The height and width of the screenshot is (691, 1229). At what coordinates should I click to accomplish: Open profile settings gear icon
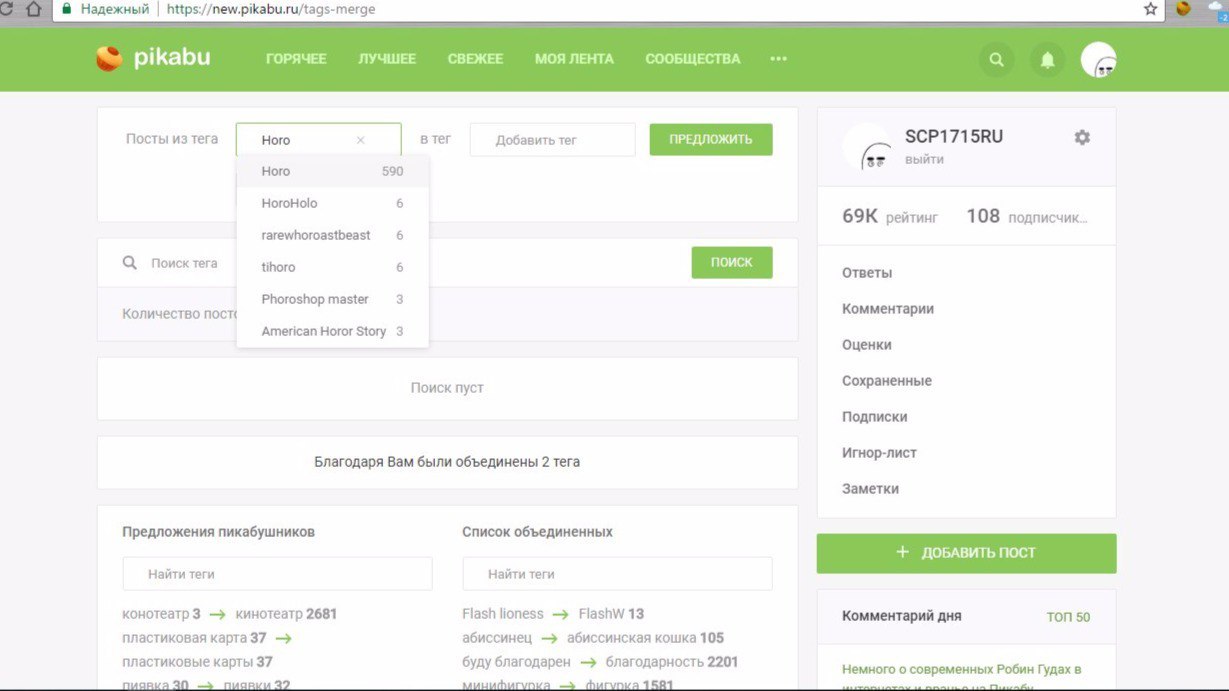[1082, 138]
